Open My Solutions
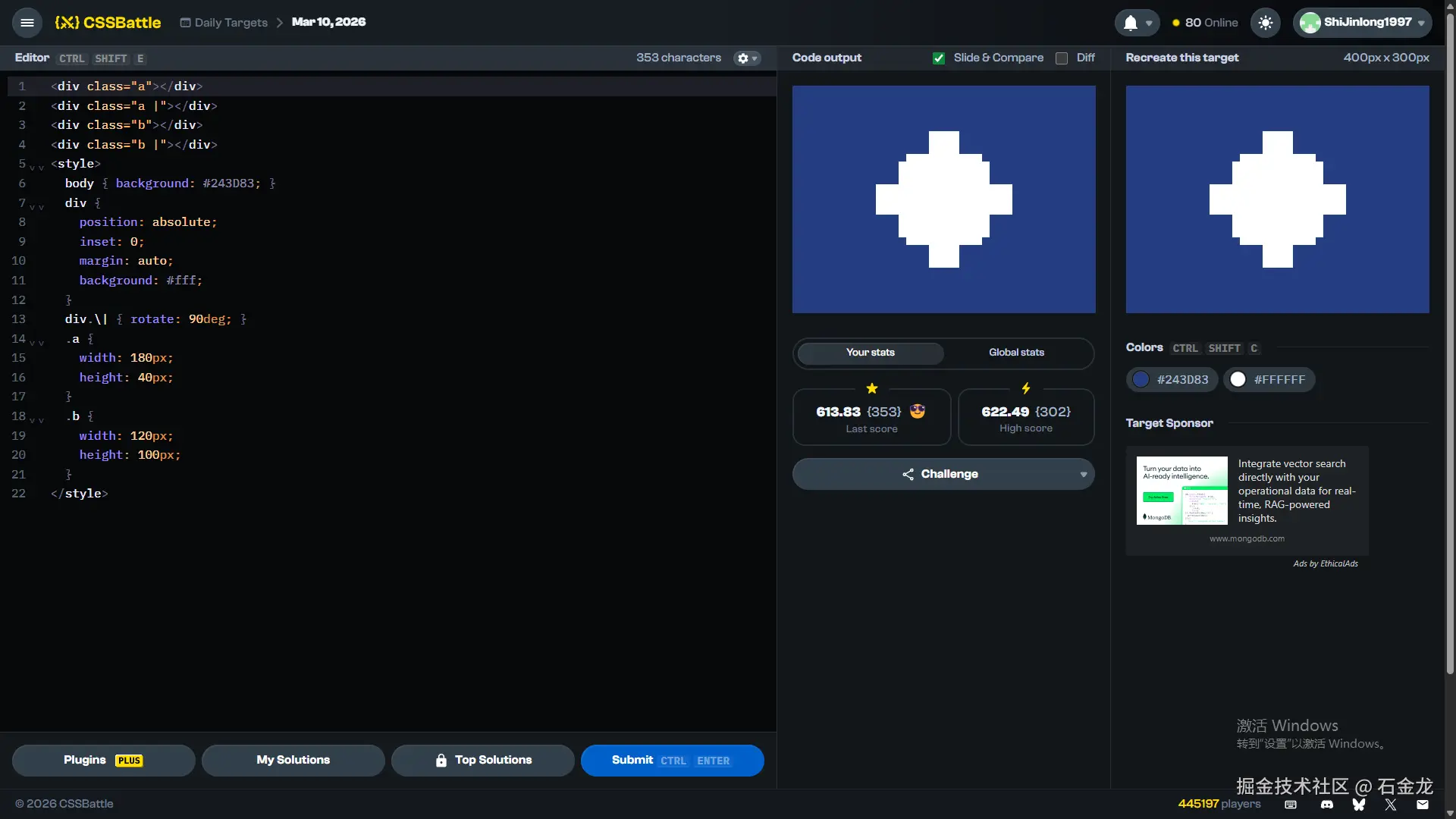The width and height of the screenshot is (1456, 819). pos(293,761)
